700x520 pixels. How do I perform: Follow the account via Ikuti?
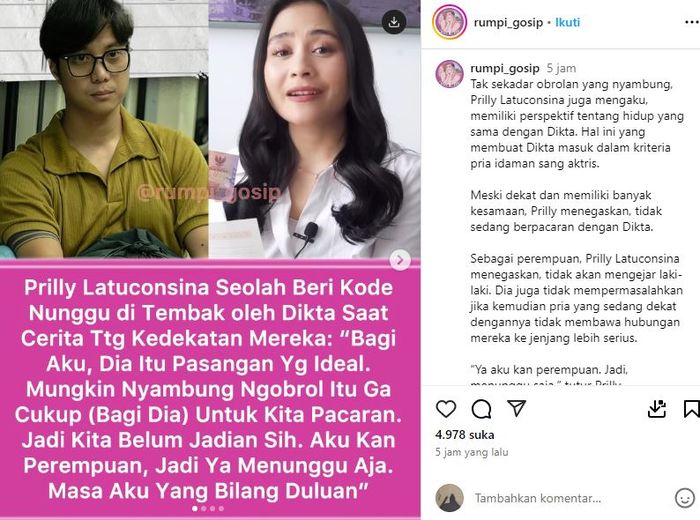coord(567,22)
